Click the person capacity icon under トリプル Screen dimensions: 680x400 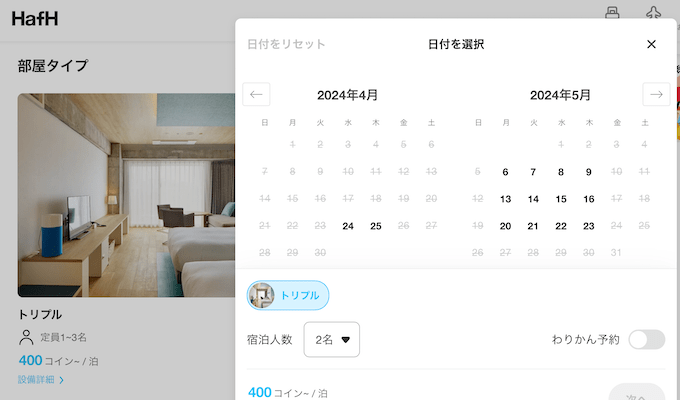27,338
